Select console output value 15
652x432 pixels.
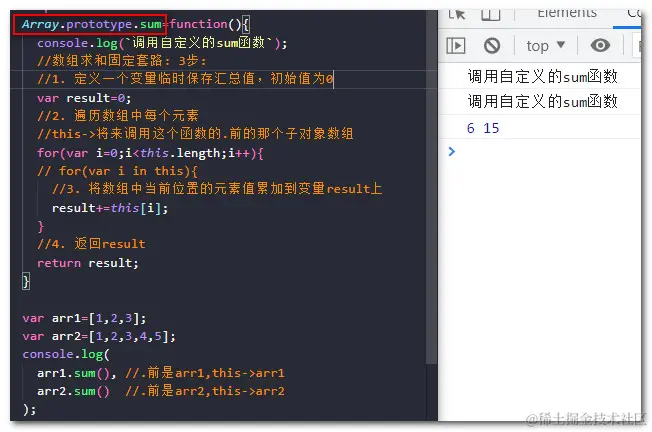491,128
